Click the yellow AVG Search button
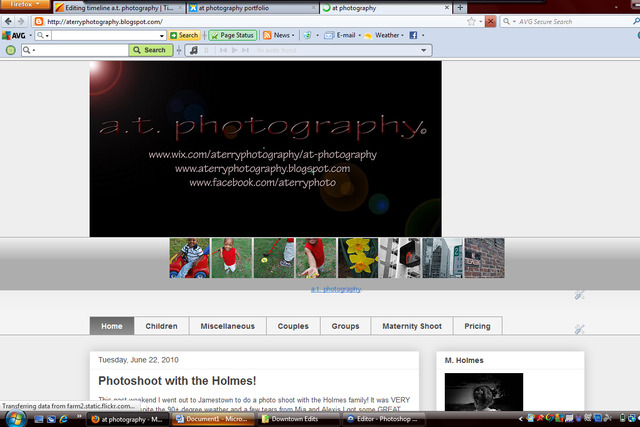 pos(184,36)
